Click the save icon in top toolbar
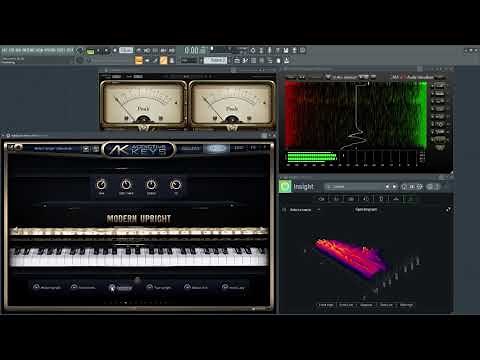Image resolution: width=480 pixels, height=360 pixels. (x=286, y=51)
